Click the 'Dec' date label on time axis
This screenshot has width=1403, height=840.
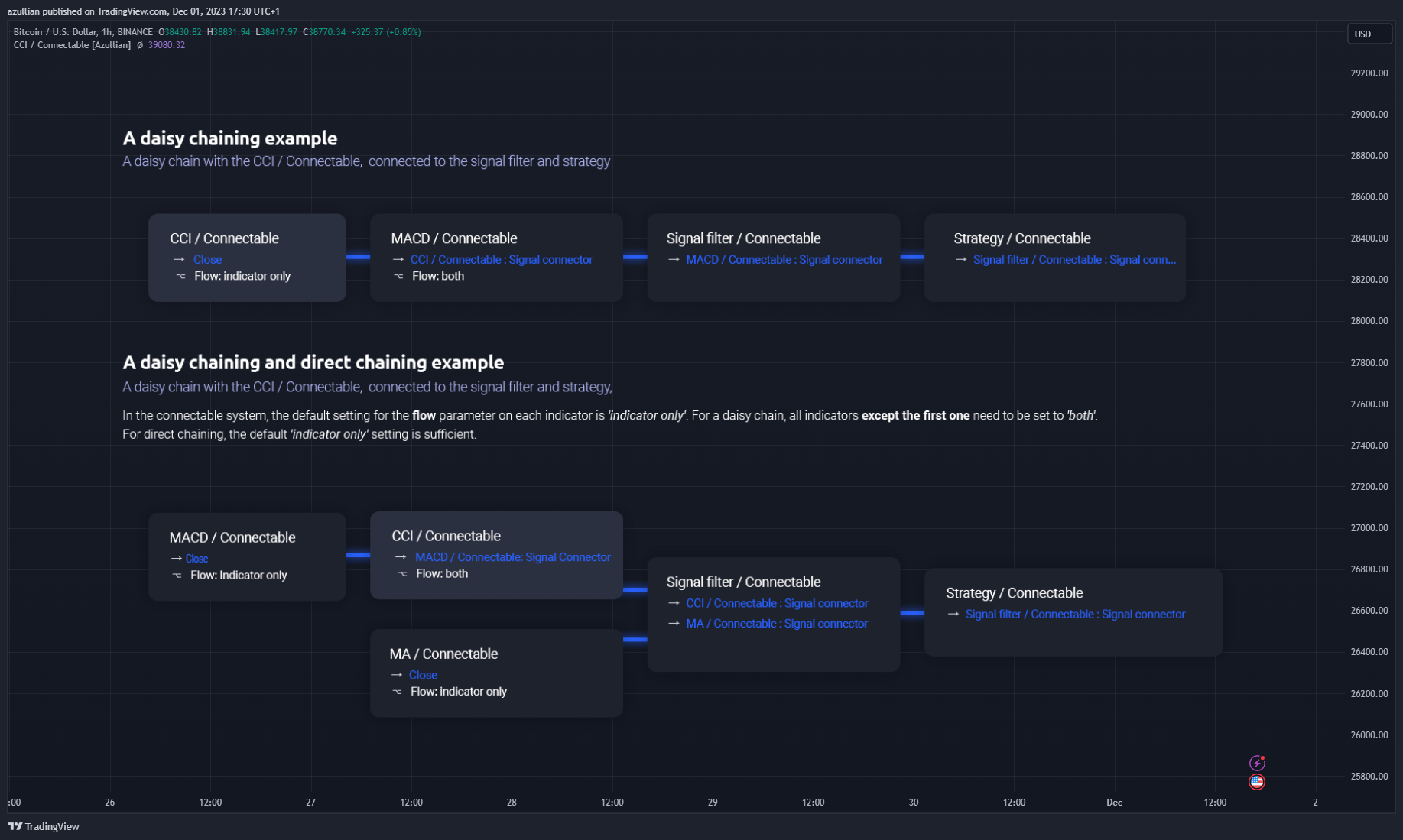click(1115, 803)
